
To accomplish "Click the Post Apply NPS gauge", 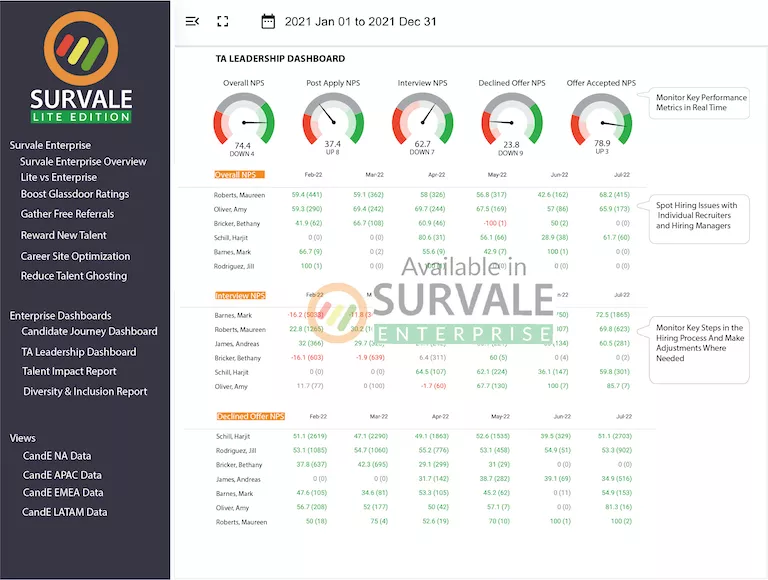I will [x=332, y=122].
